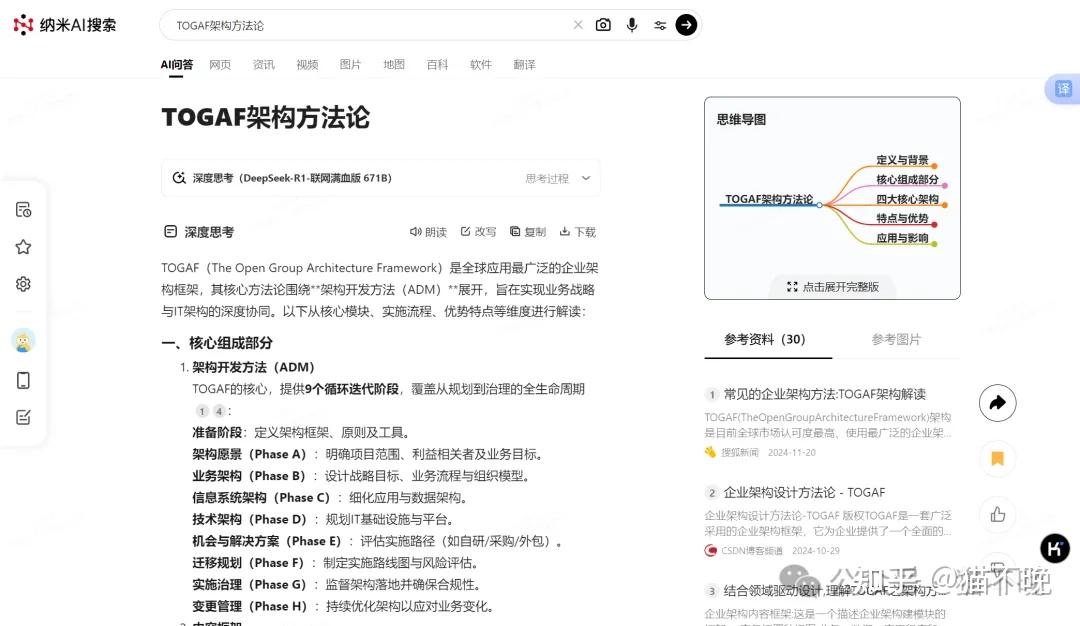Select the 特点与优势 mind map node
1080x626 pixels.
click(x=902, y=218)
